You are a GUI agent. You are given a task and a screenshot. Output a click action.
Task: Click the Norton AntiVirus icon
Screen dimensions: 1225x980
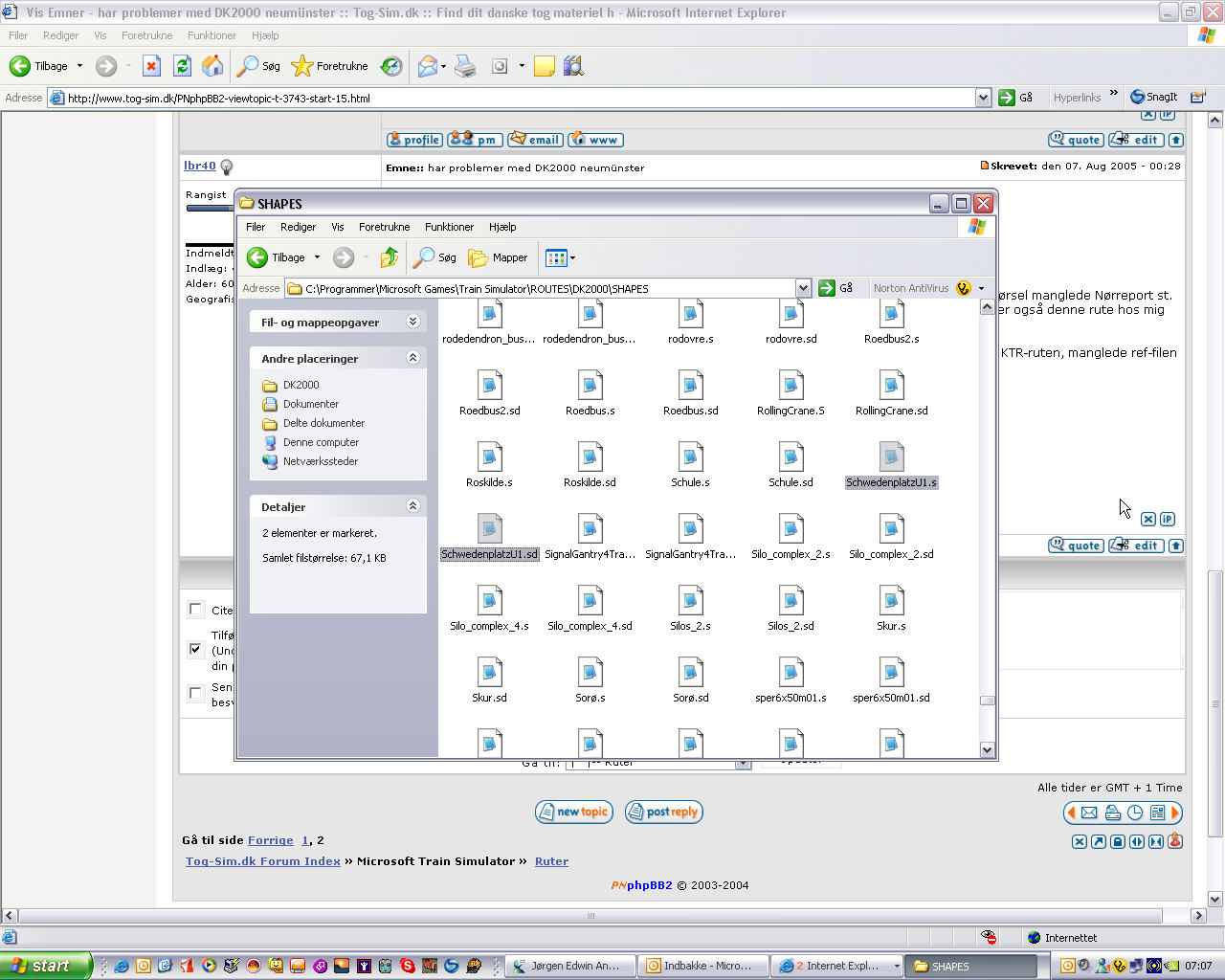(x=964, y=288)
